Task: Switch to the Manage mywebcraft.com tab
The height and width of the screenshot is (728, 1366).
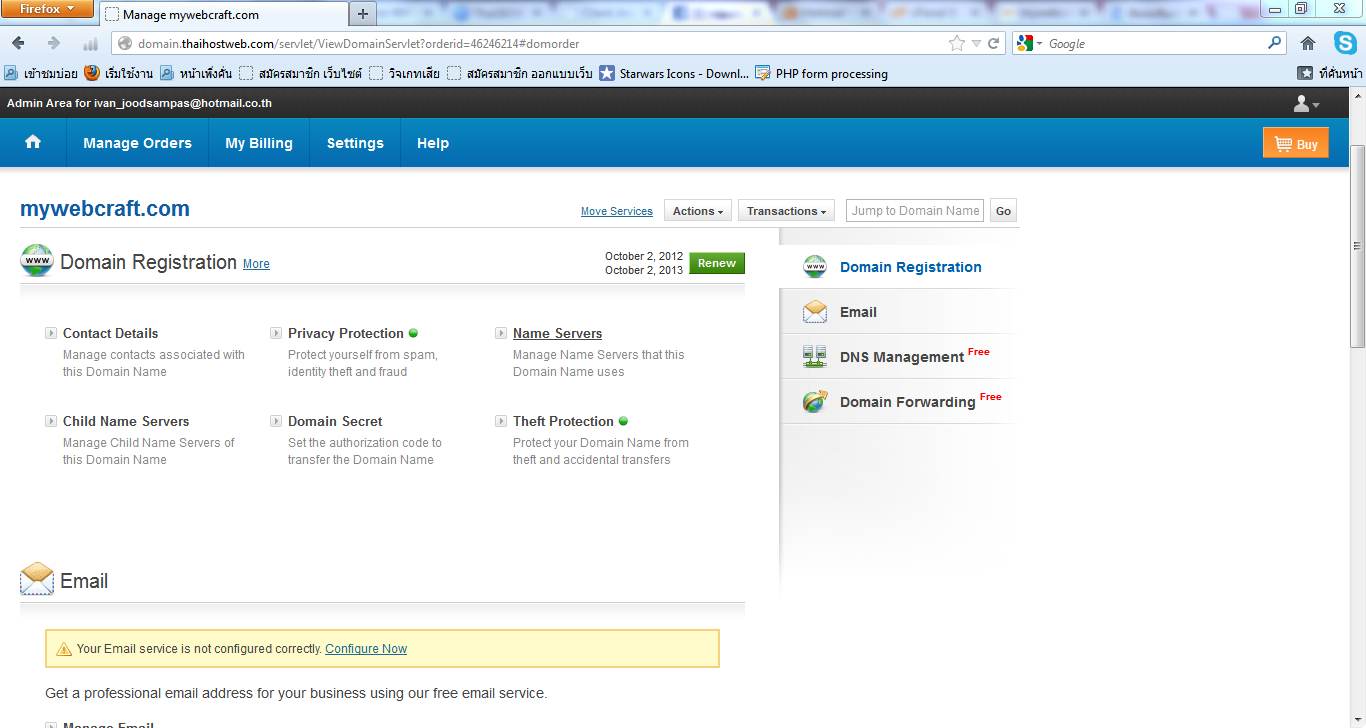Action: tap(224, 14)
